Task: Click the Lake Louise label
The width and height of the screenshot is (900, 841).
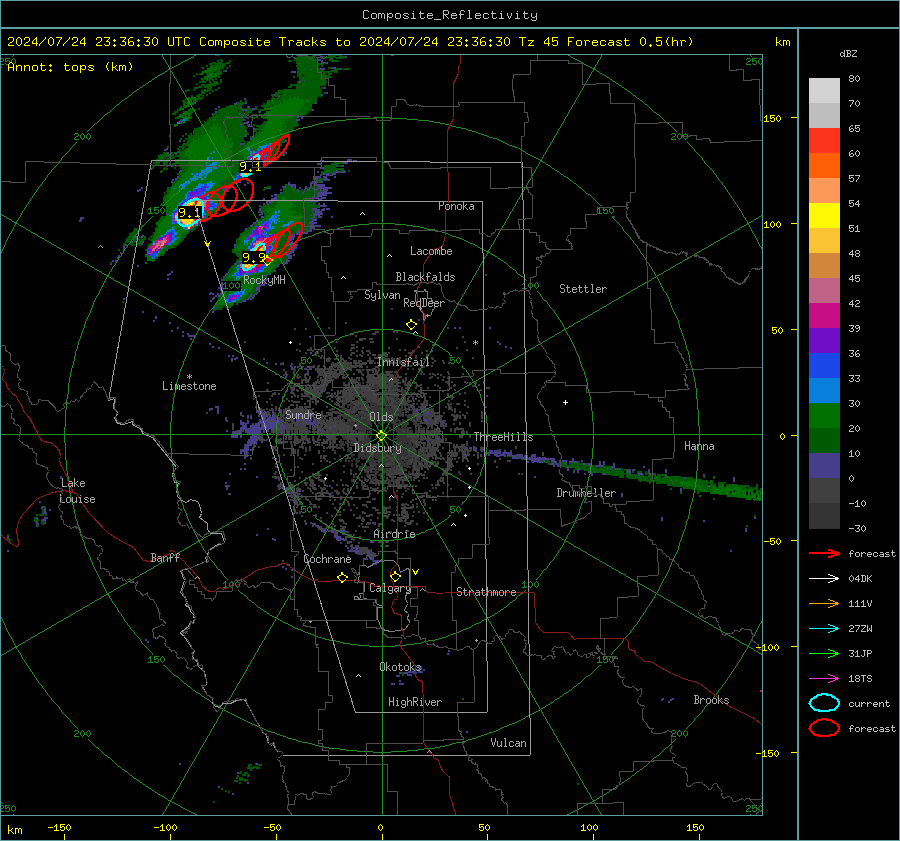Action: pos(77,491)
